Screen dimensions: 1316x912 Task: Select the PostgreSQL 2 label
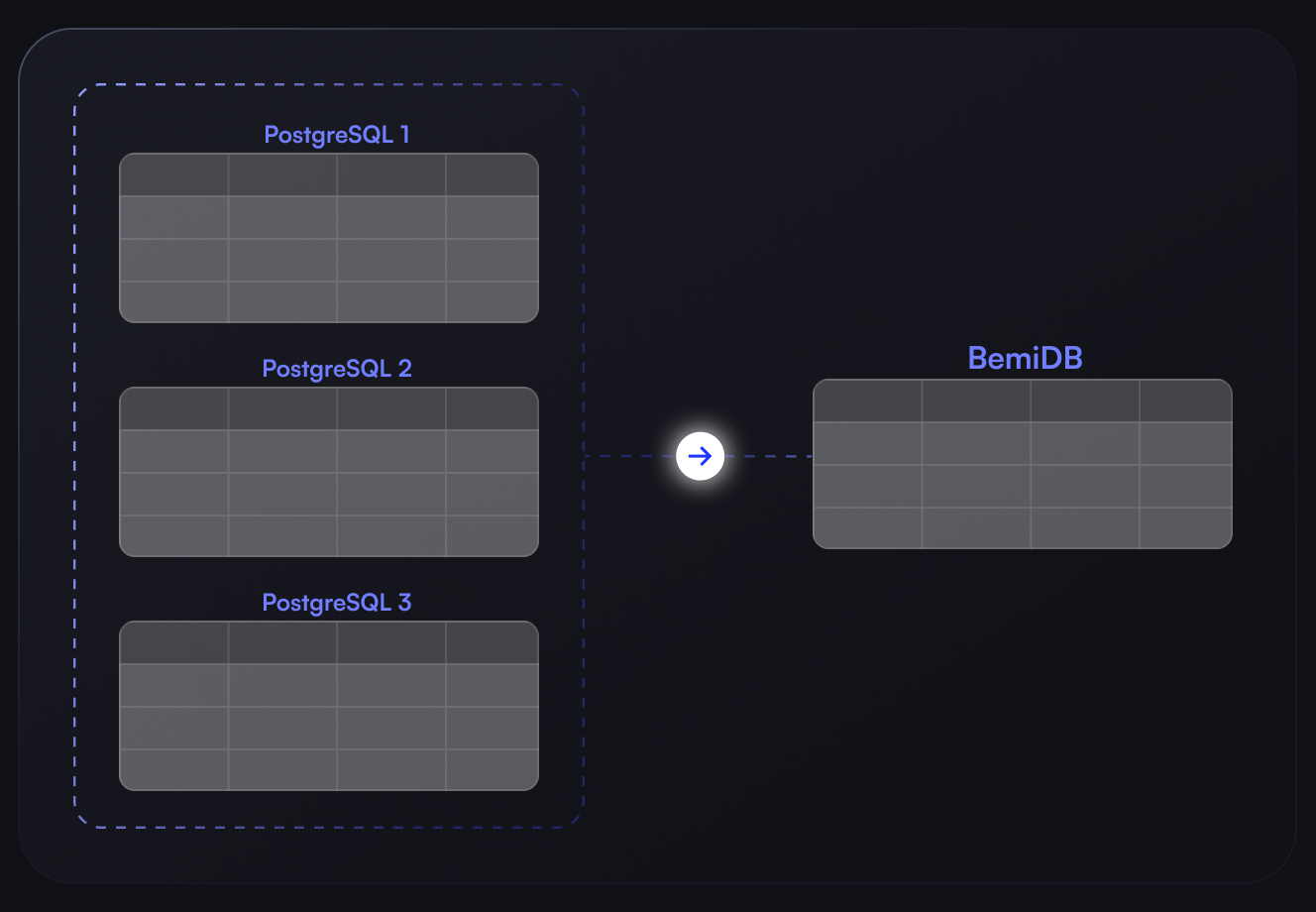click(337, 369)
